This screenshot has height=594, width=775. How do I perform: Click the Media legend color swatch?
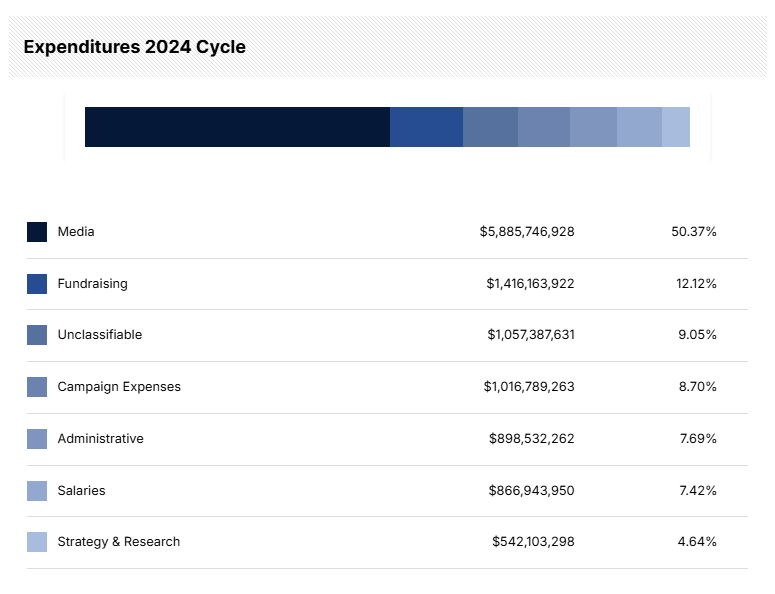pyautogui.click(x=37, y=232)
